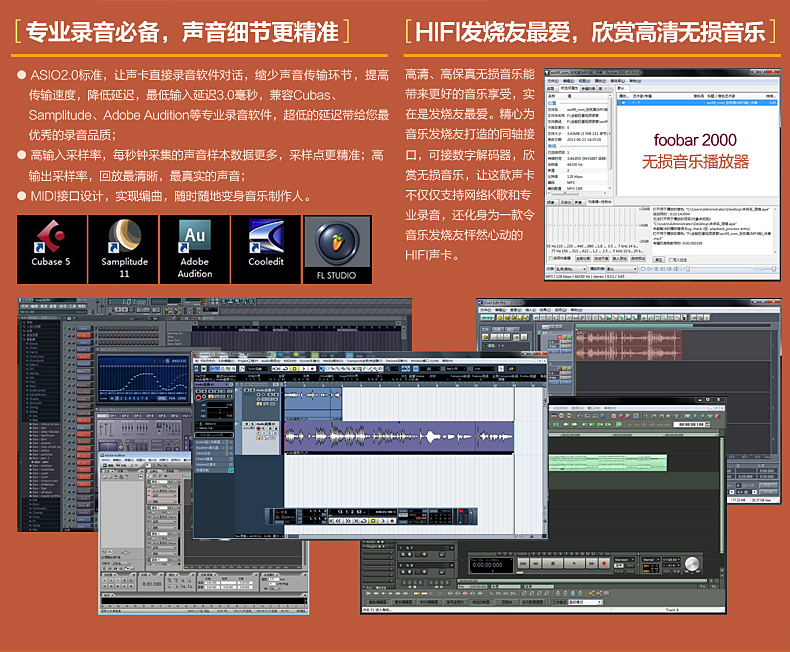Image resolution: width=790 pixels, height=652 pixels.
Task: Toggle Cycle on the Cubase floating transport bar
Action: [364, 521]
